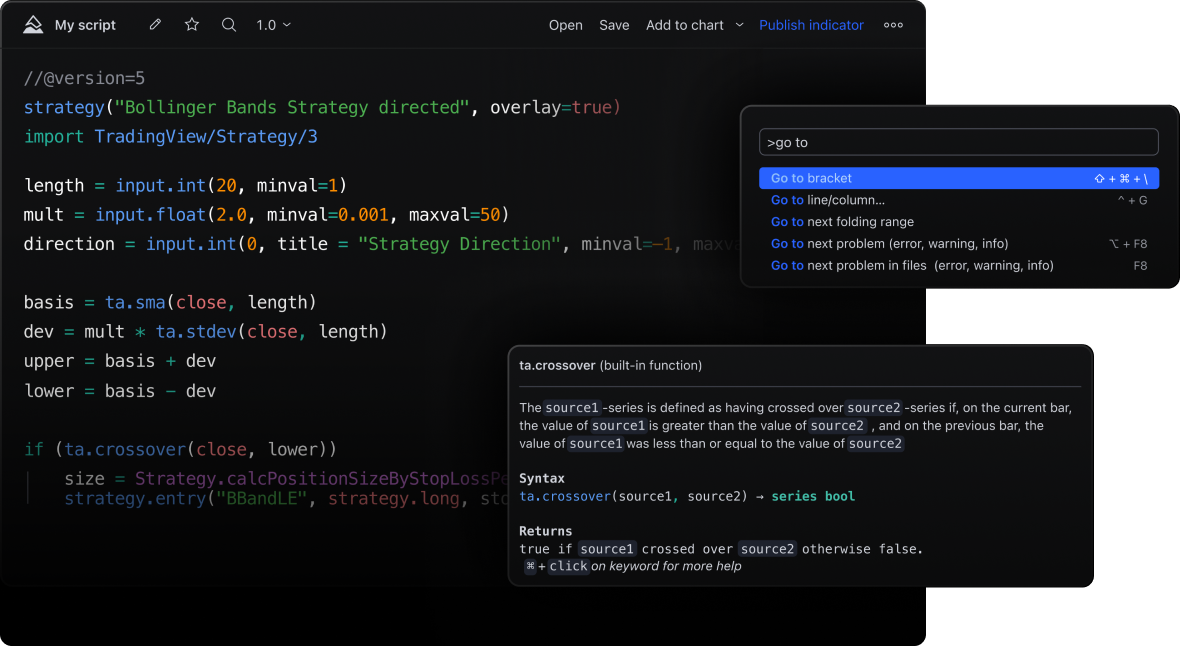Click the "Strategy Direction" string
1180x646 pixels.
click(459, 245)
